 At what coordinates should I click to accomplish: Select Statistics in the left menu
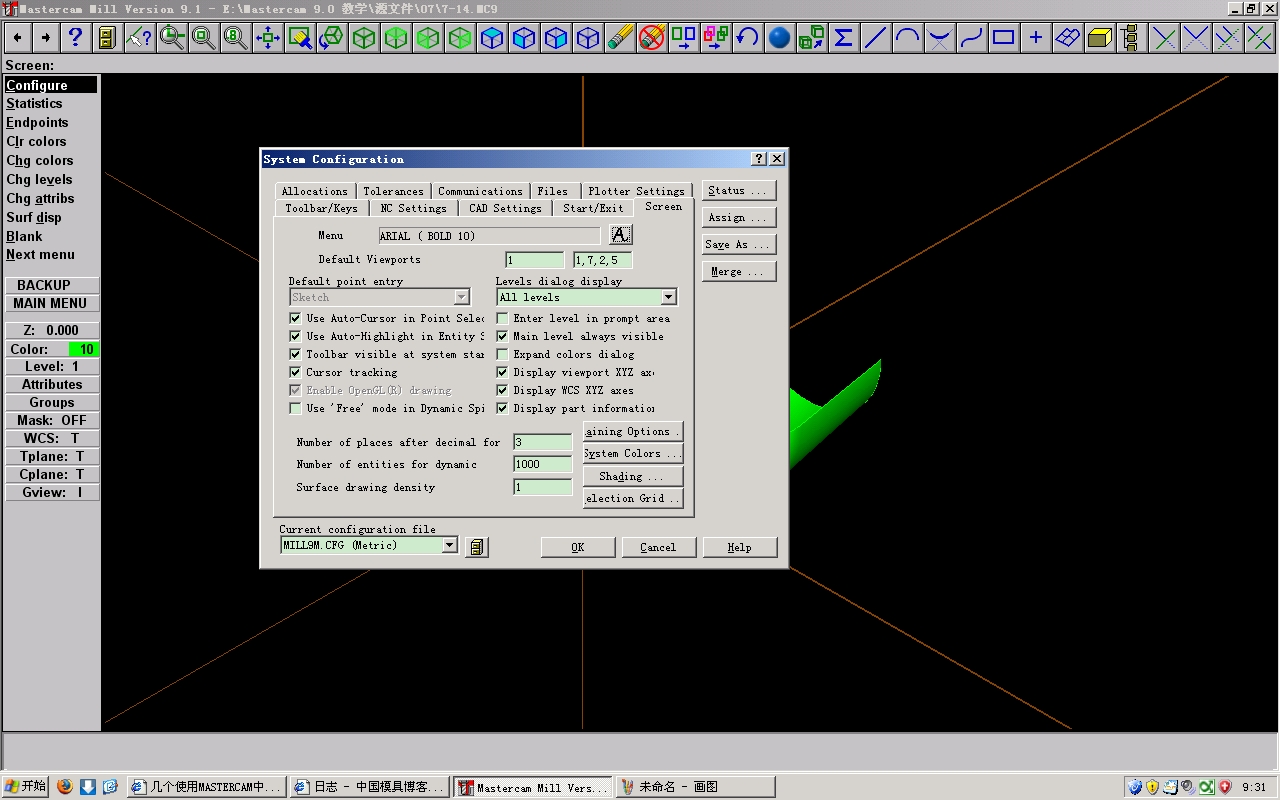[34, 104]
